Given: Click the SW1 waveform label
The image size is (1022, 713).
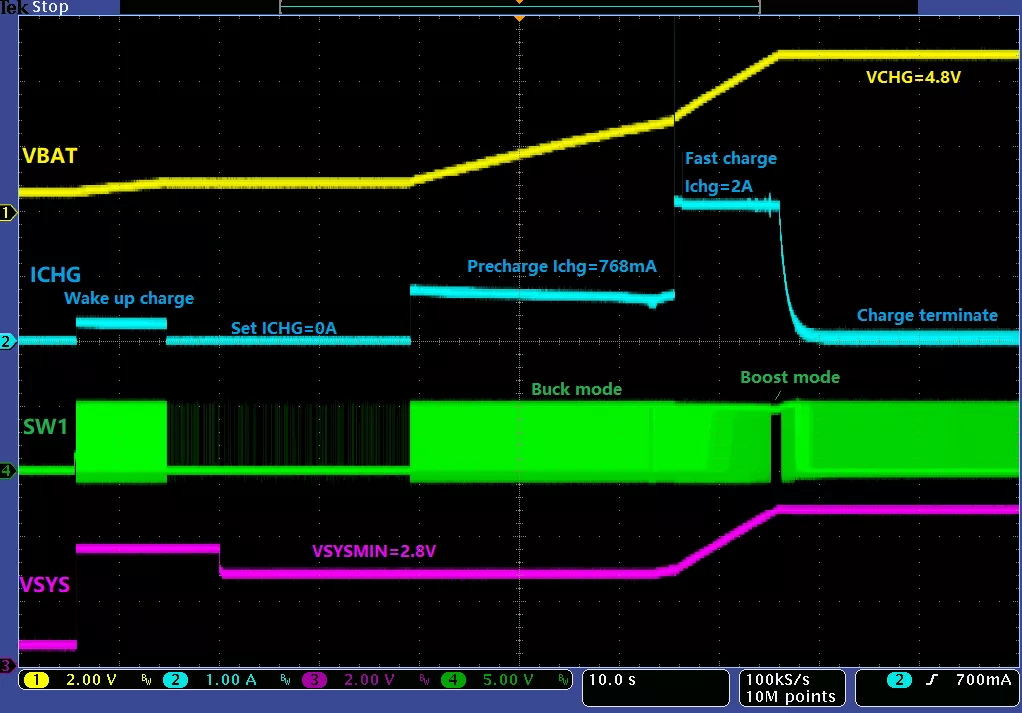Looking at the screenshot, I should 45,426.
